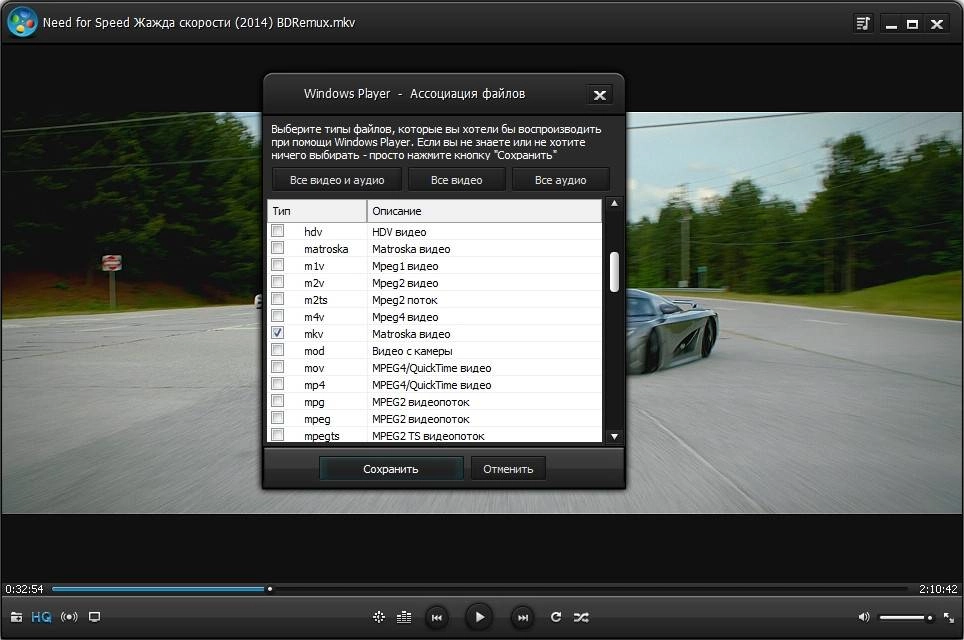
Task: Sort by the 'Описание' column header
Action: point(484,211)
